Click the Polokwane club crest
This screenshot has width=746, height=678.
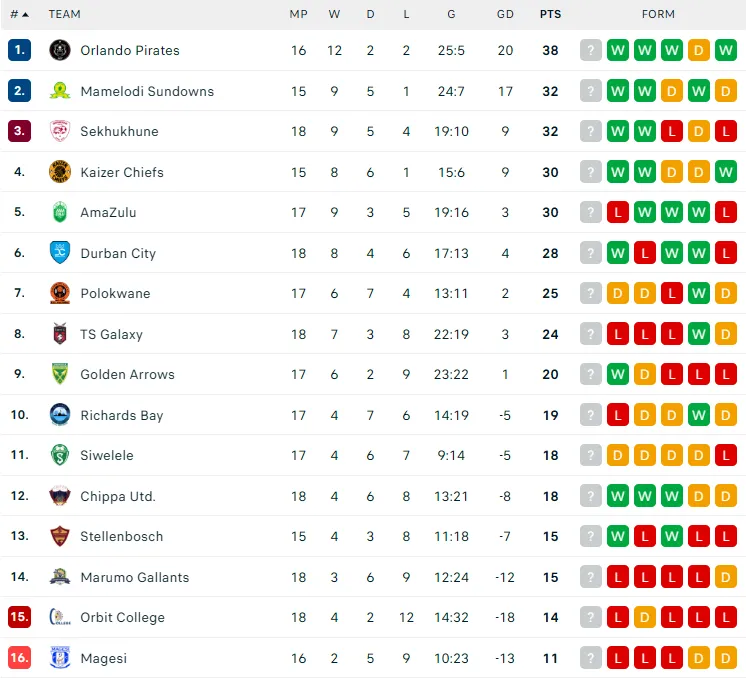(60, 294)
